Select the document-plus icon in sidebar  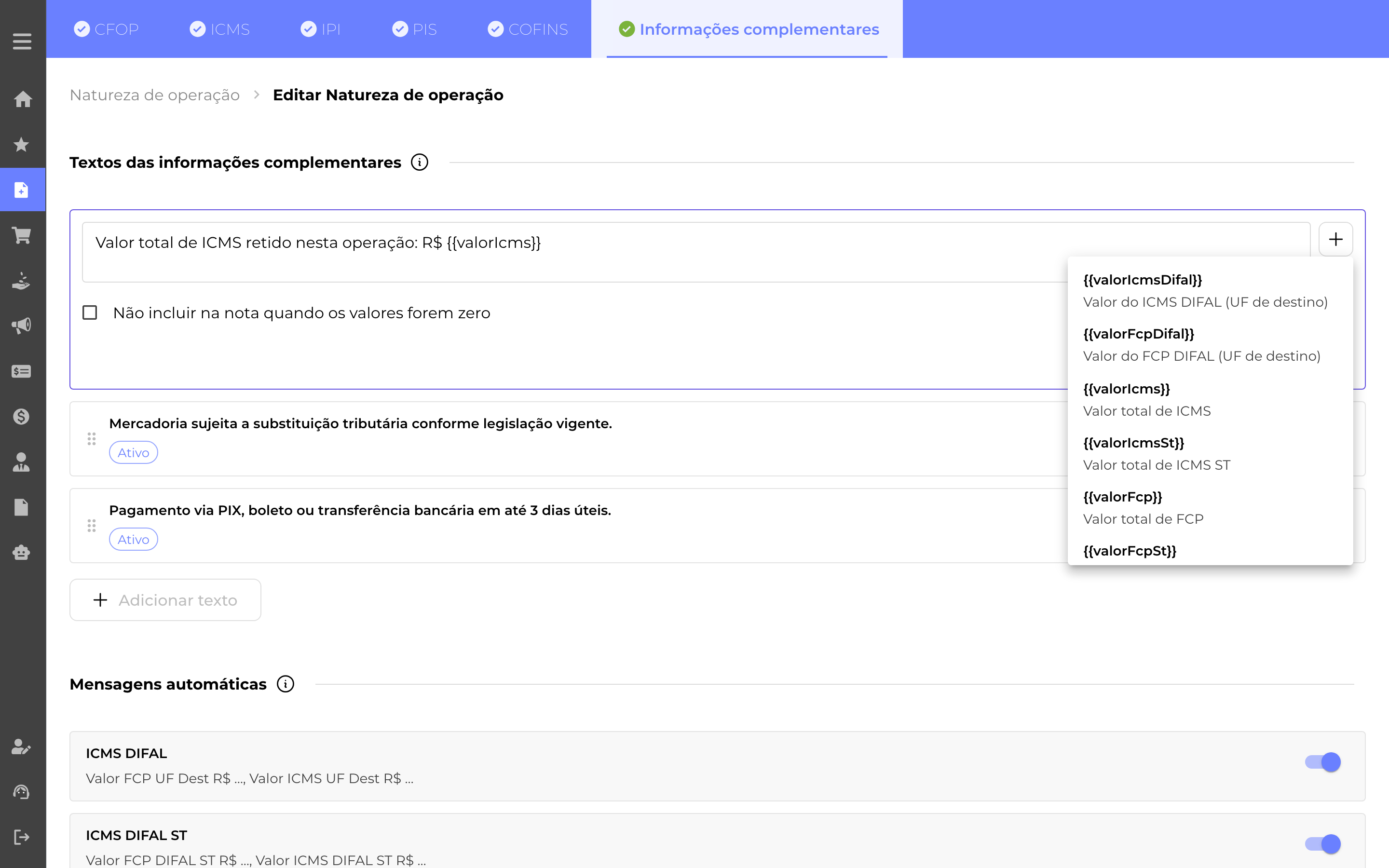(22, 190)
